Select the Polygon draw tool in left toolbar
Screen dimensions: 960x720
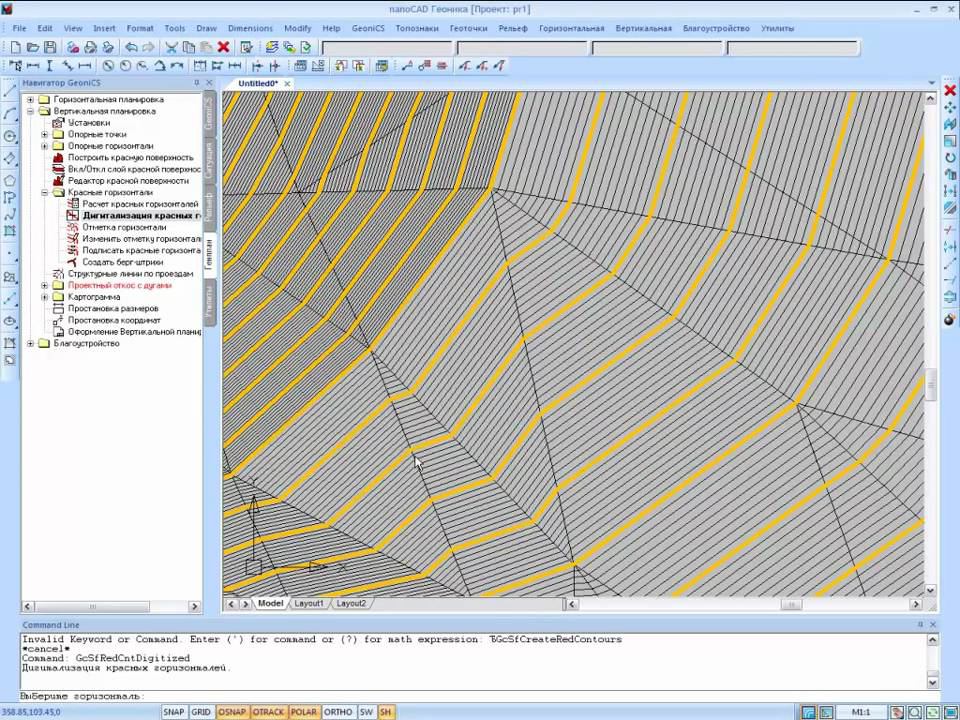pos(10,181)
